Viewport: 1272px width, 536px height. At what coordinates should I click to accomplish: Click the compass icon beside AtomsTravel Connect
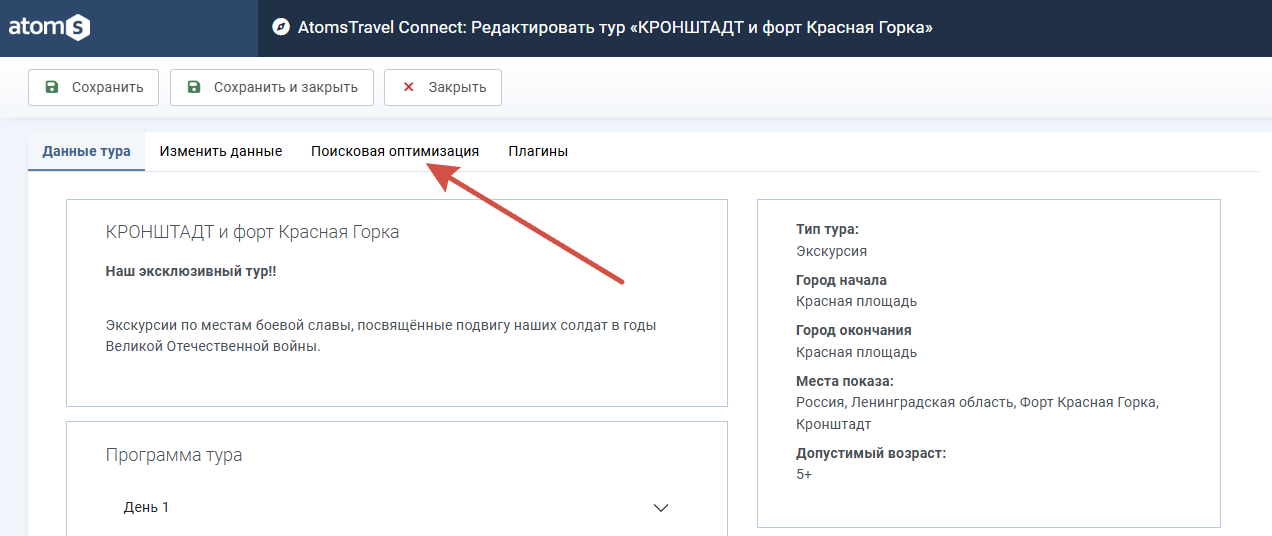click(x=281, y=28)
